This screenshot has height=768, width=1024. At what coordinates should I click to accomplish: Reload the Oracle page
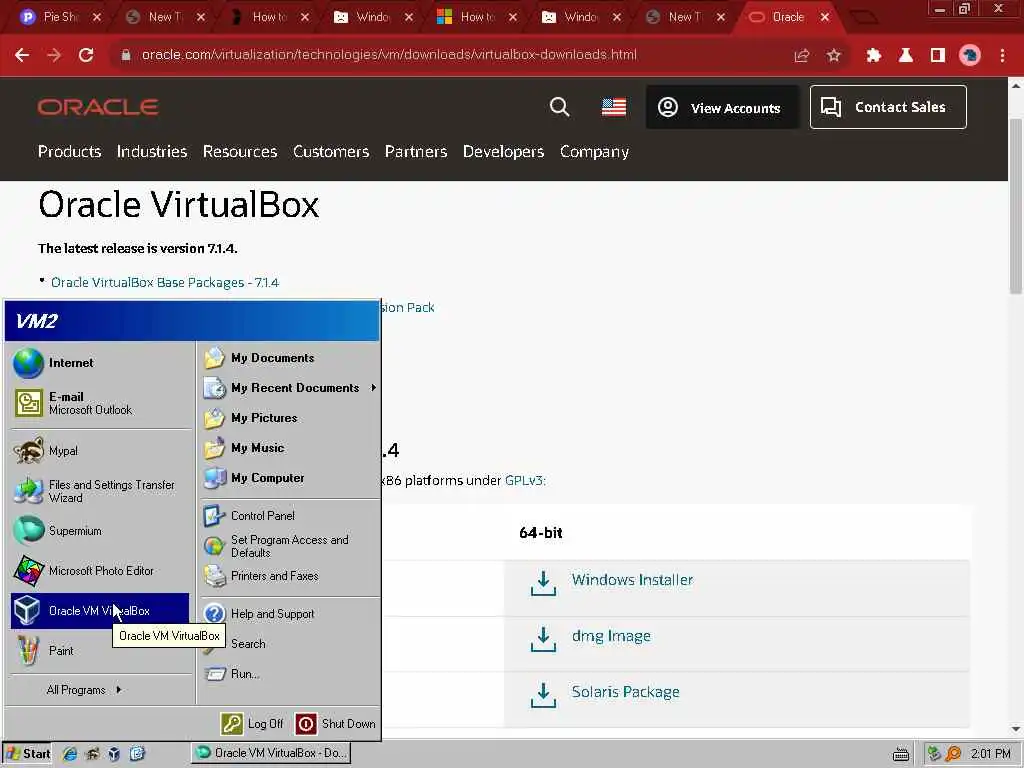click(x=86, y=55)
